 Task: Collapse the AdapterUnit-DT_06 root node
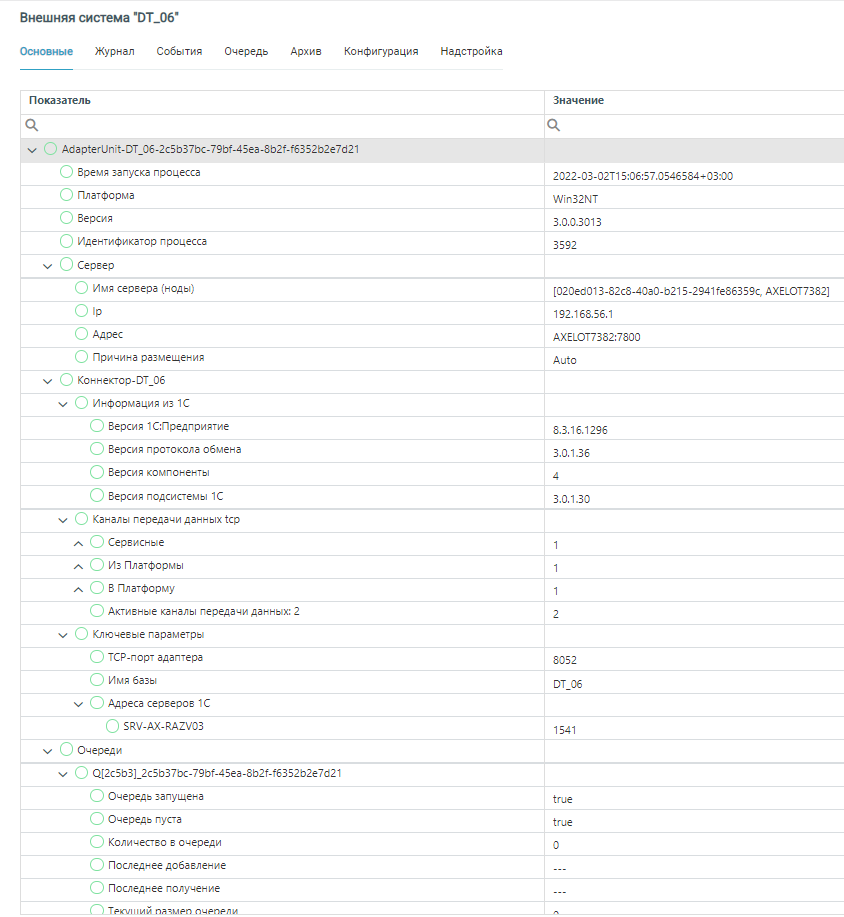tap(32, 150)
